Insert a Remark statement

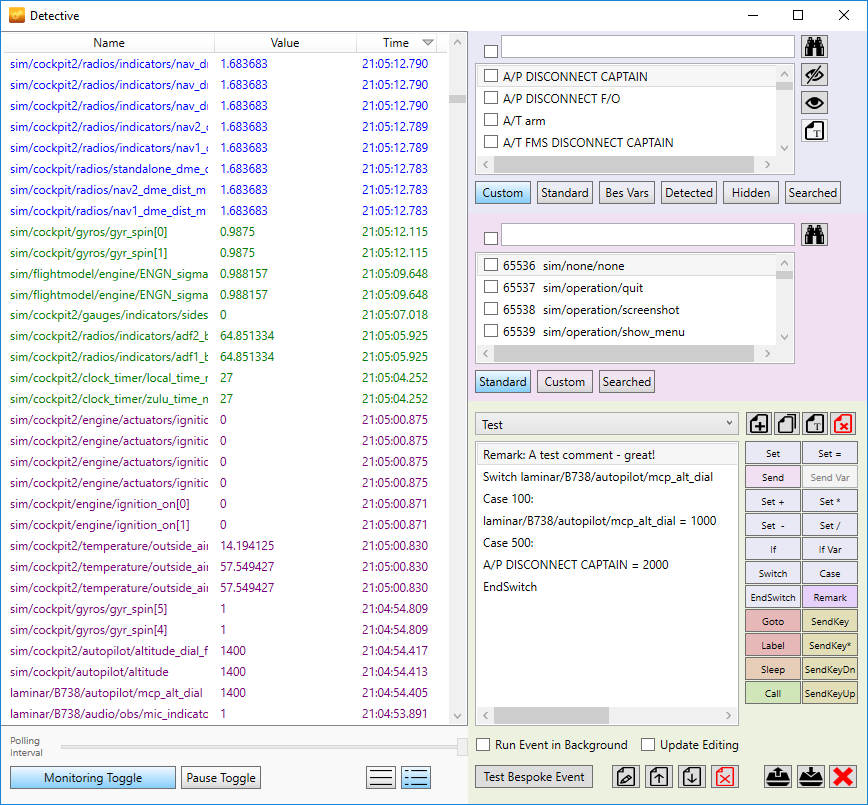[x=830, y=597]
